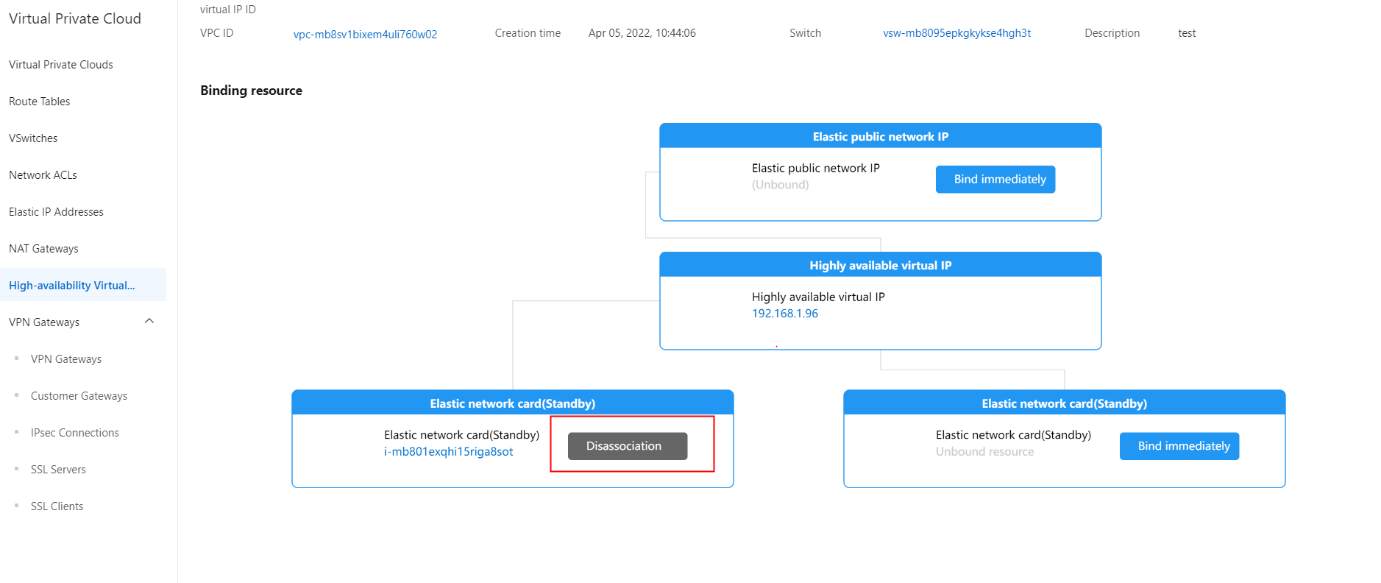The image size is (1381, 583).
Task: Select Network ACLs
Action: (43, 175)
